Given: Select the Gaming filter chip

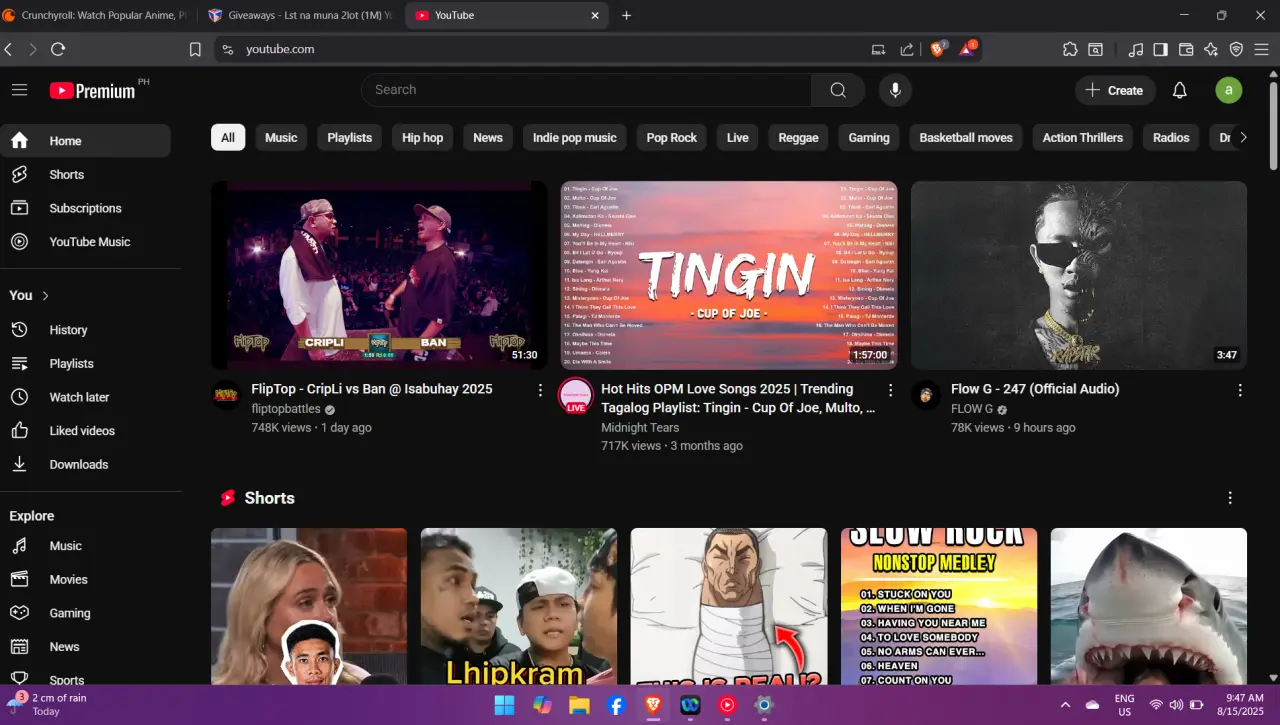Looking at the screenshot, I should point(869,138).
